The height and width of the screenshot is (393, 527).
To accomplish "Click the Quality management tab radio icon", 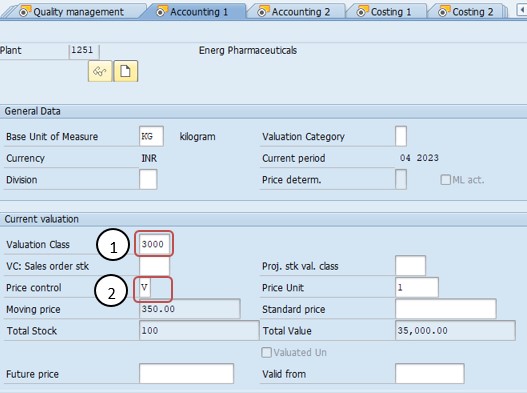I will pyautogui.click(x=24, y=12).
